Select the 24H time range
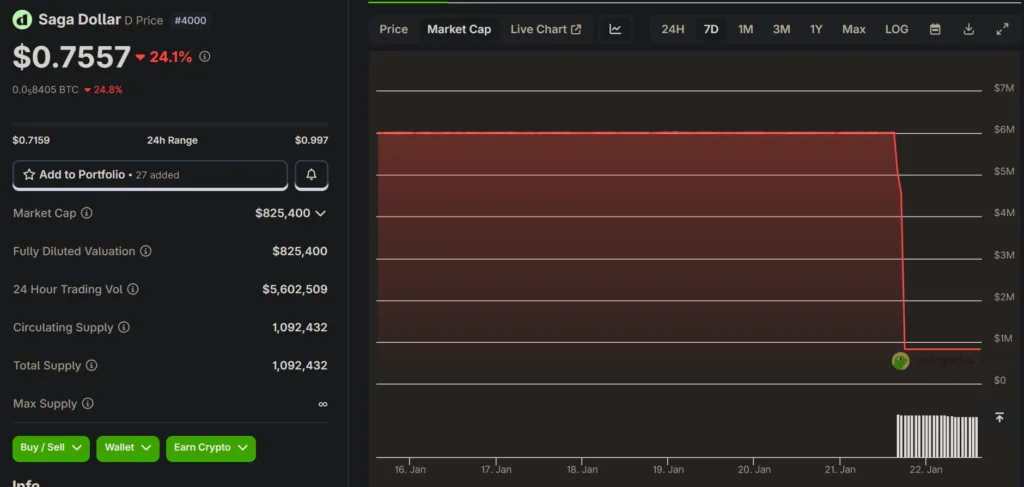The image size is (1024, 487). tap(673, 30)
